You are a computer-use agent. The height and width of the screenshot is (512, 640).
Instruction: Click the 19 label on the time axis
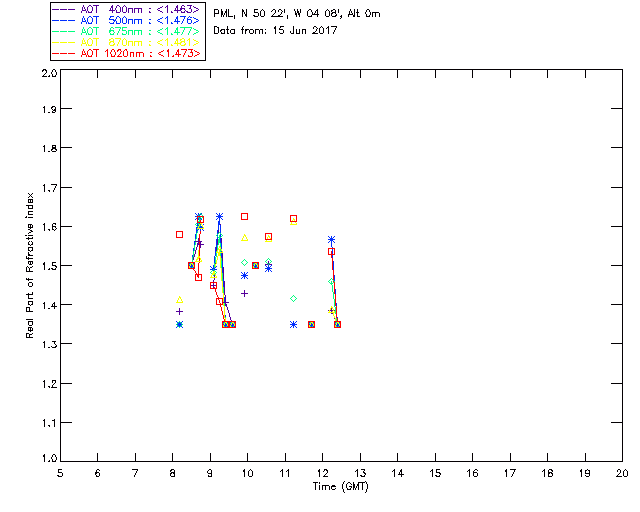pyautogui.click(x=585, y=474)
